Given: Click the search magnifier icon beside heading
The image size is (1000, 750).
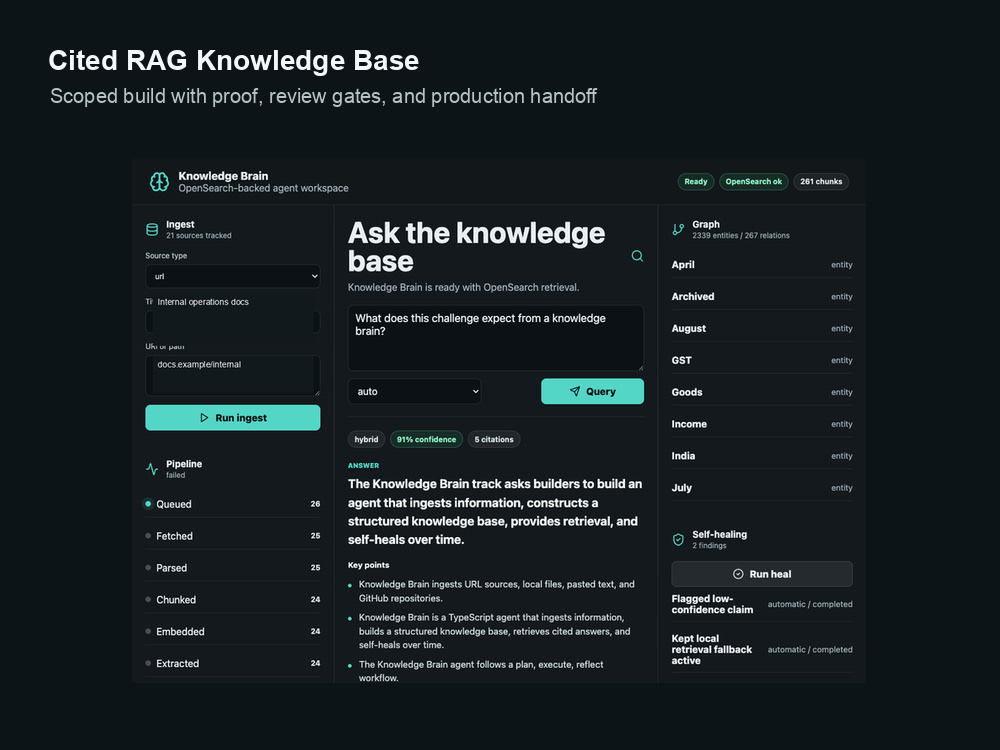Looking at the screenshot, I should [637, 256].
